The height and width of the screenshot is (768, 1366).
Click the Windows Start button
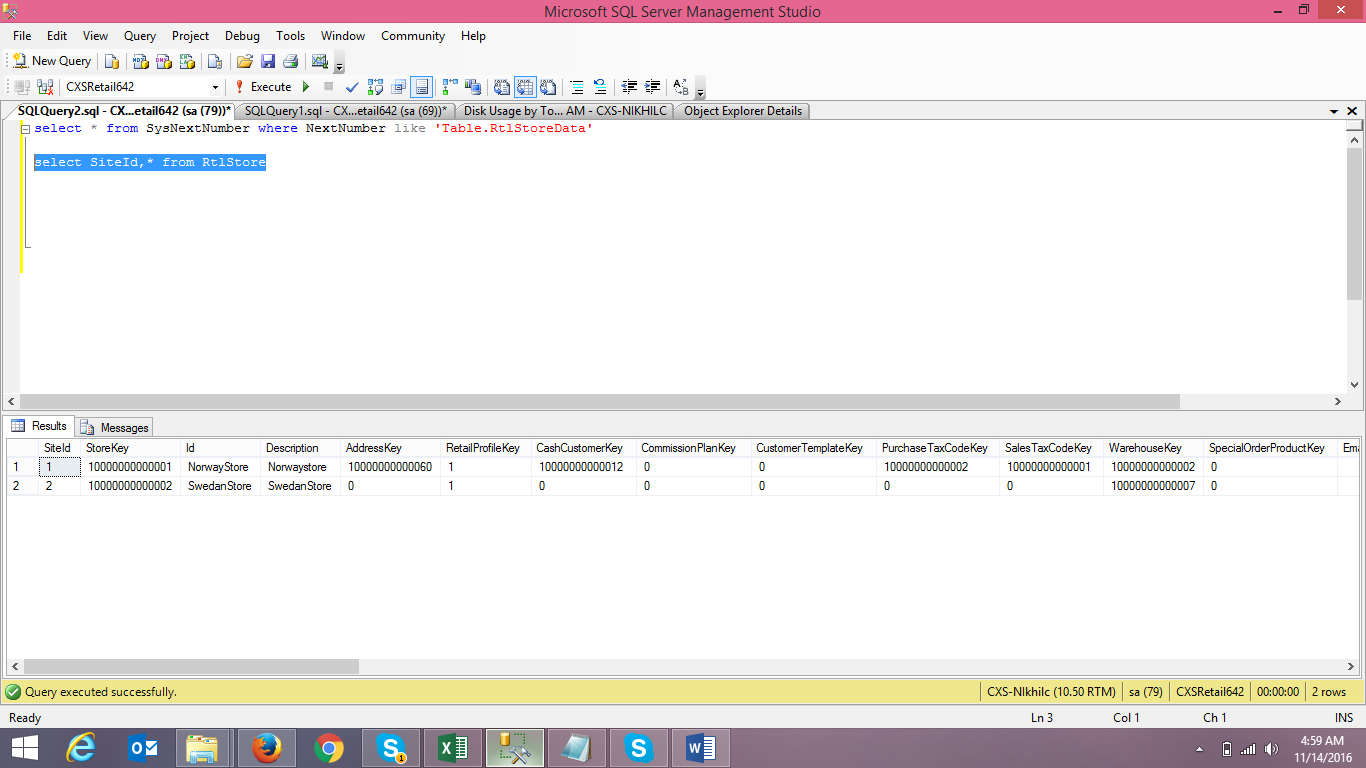pos(25,747)
